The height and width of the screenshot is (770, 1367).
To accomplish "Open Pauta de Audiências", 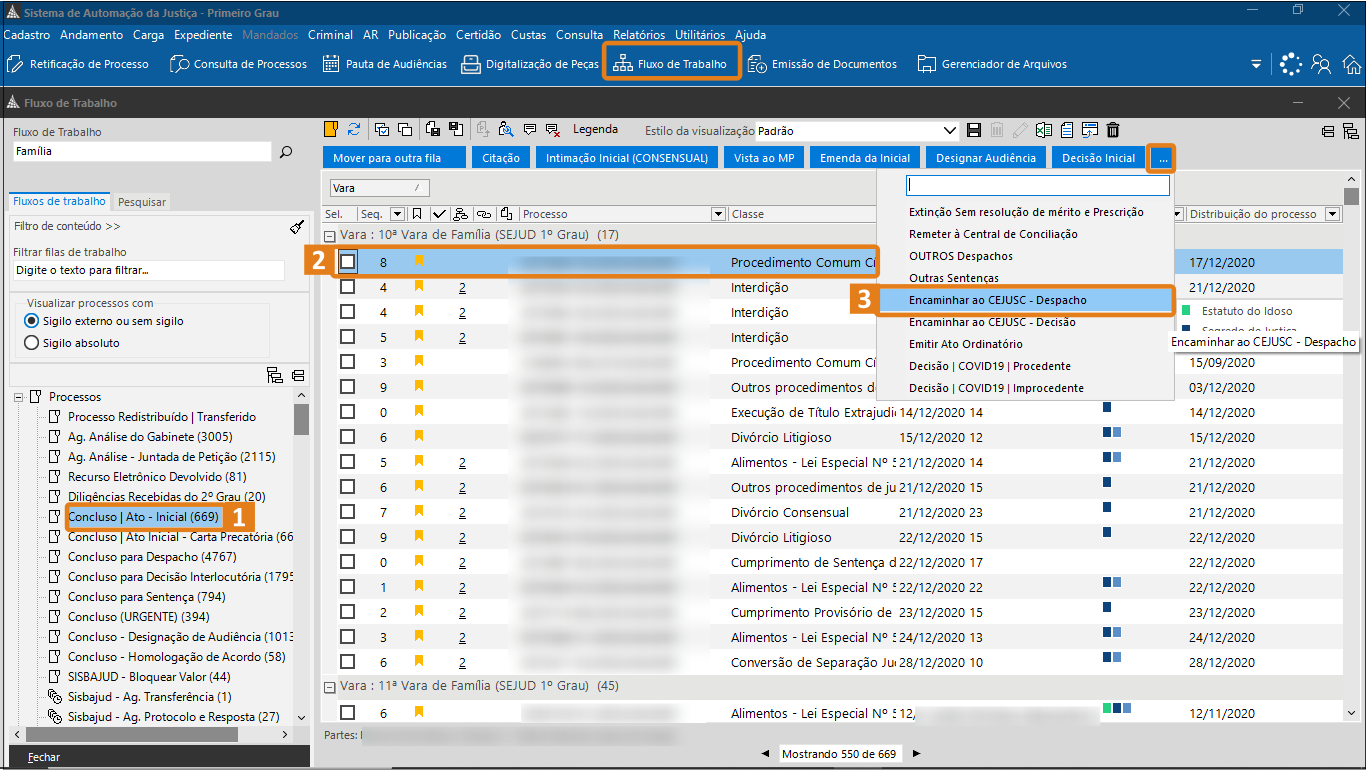I will point(385,64).
